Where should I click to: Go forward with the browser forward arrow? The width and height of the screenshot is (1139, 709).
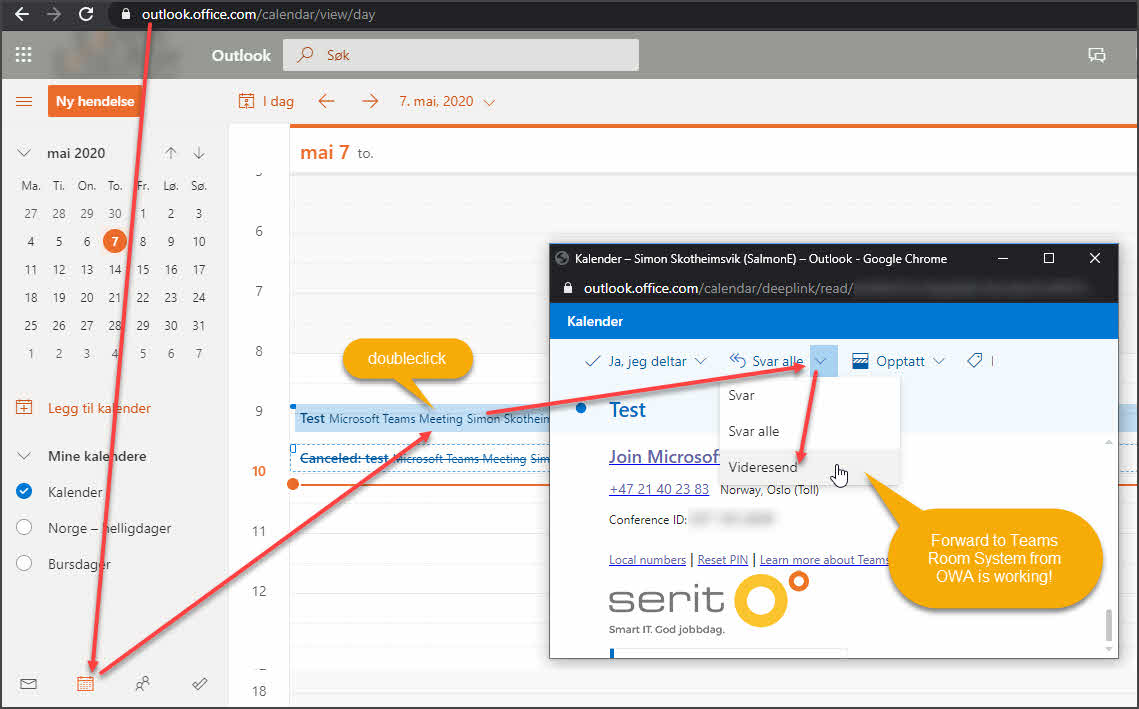(x=54, y=14)
